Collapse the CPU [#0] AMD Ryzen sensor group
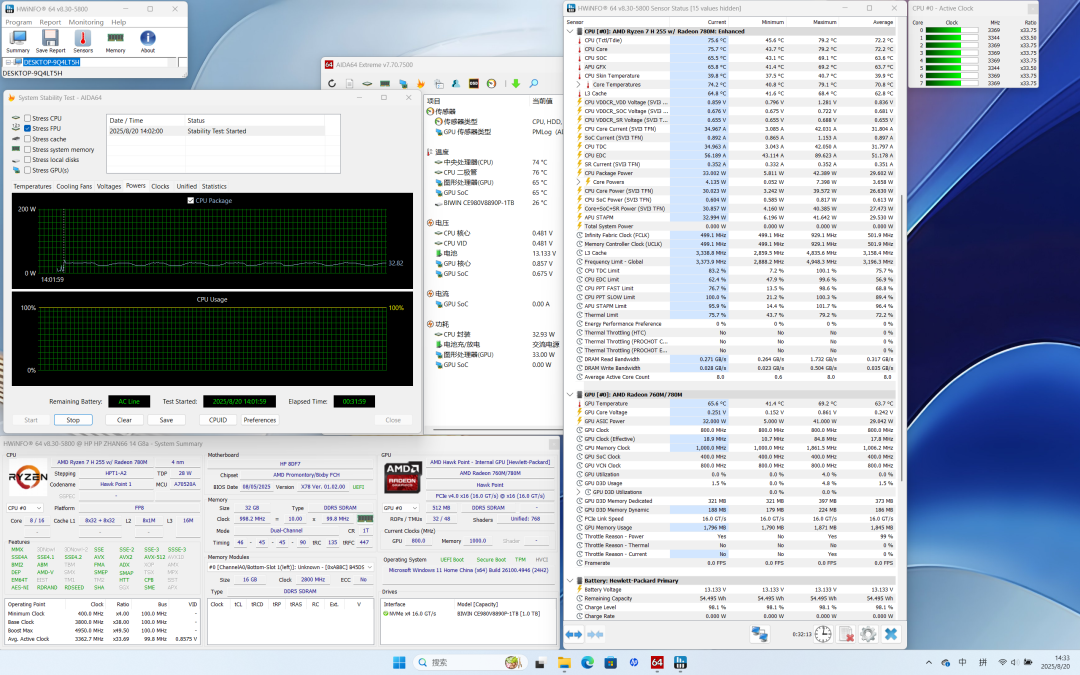This screenshot has height=675, width=1080. (x=570, y=32)
